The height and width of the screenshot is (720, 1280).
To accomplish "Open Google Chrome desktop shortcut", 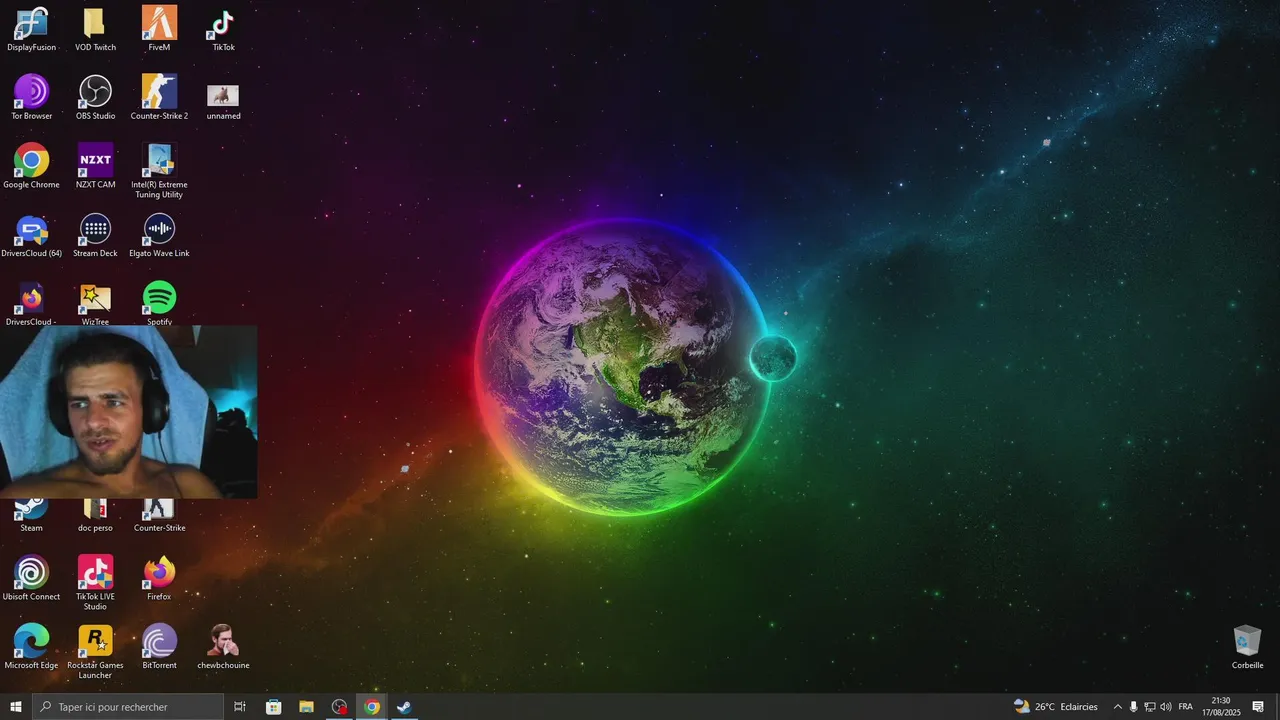I will pyautogui.click(x=31, y=167).
